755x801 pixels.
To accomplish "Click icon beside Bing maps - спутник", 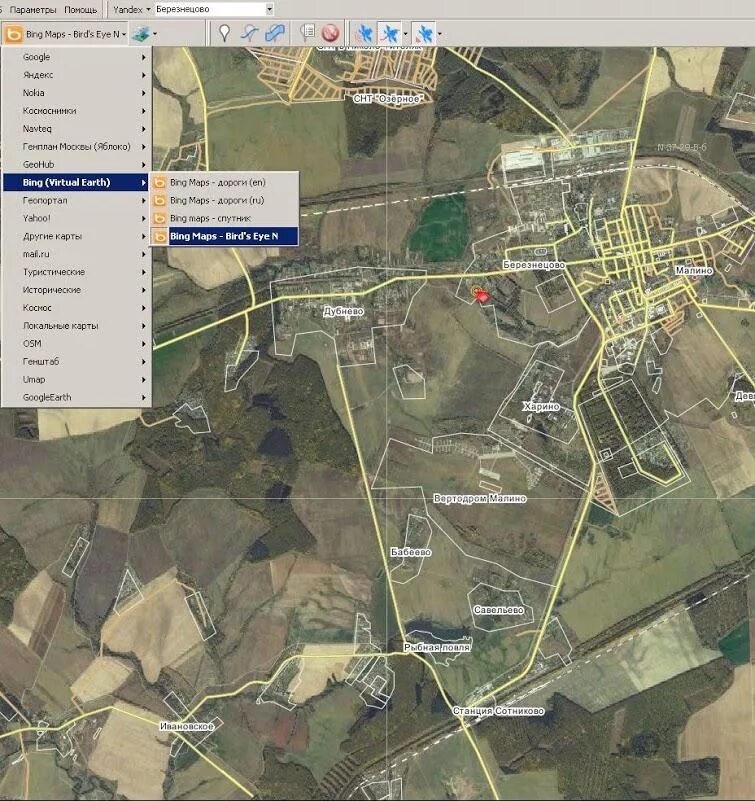I will coord(160,218).
